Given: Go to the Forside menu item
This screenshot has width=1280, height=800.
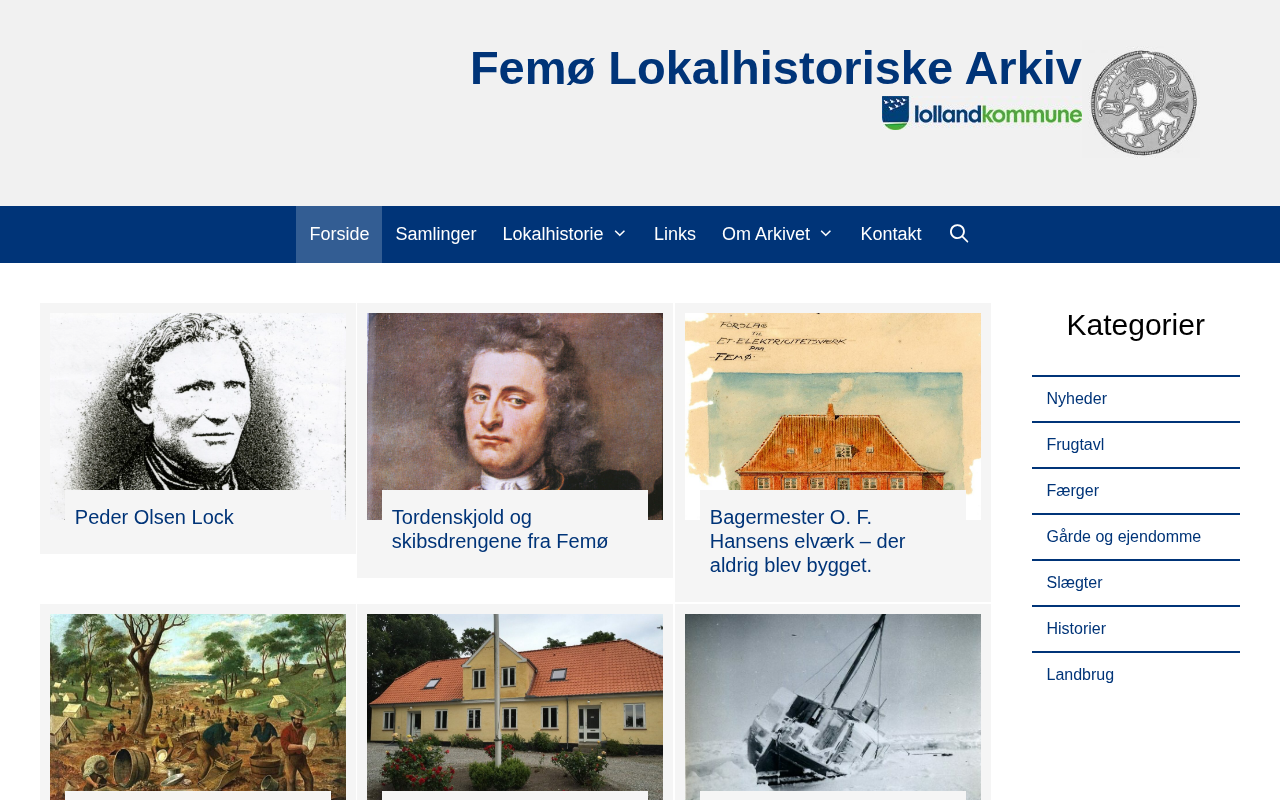Looking at the screenshot, I should point(339,234).
